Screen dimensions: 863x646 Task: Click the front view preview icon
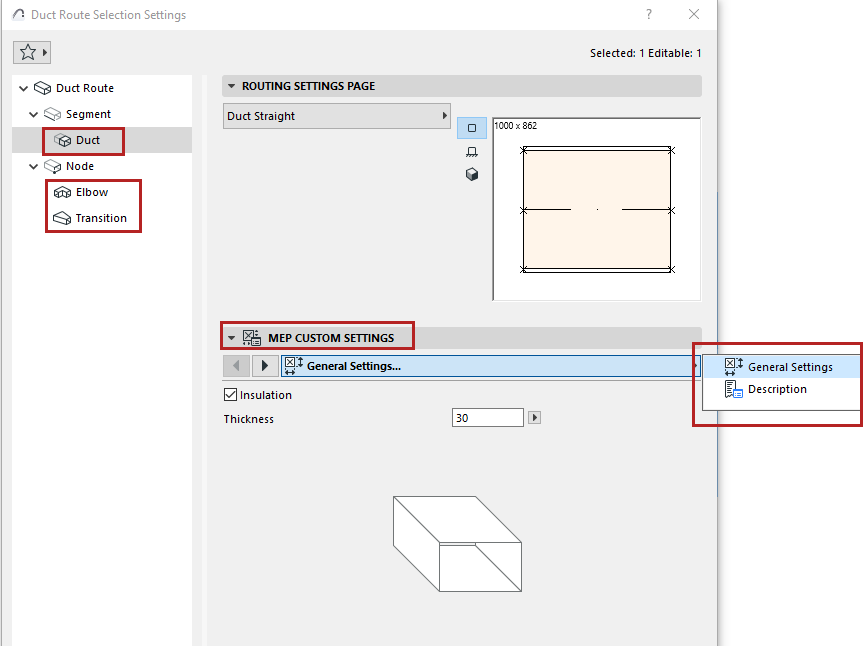[471, 150]
